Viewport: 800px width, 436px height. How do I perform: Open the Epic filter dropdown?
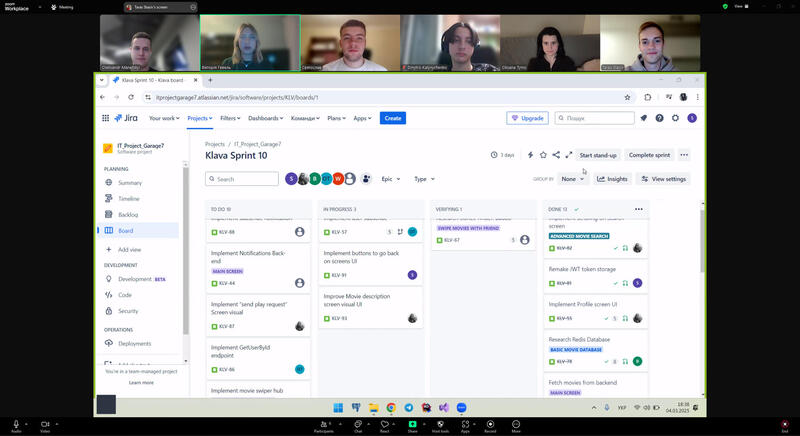pyautogui.click(x=391, y=179)
